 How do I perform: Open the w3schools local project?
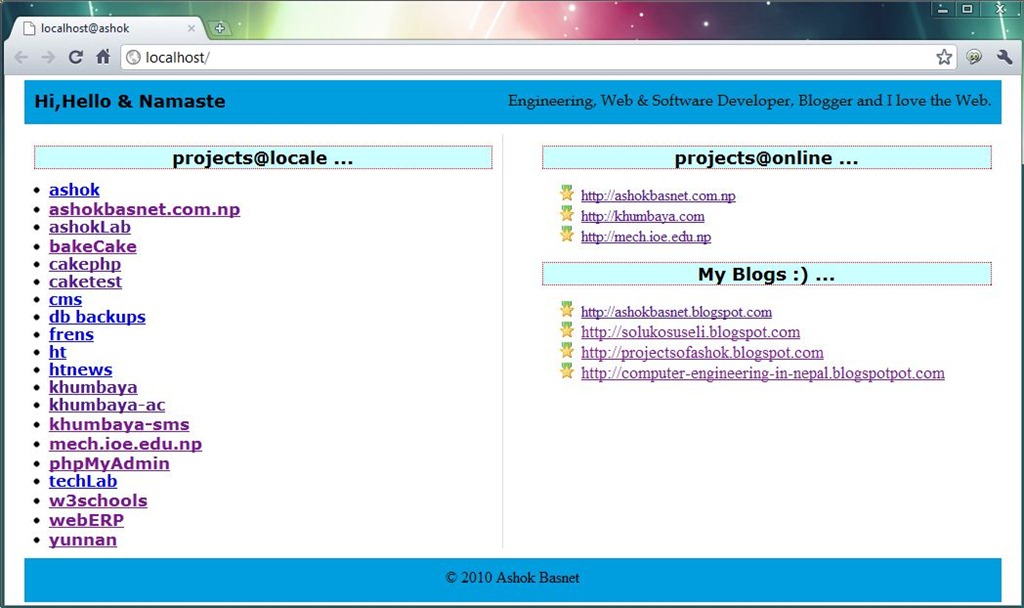pyautogui.click(x=97, y=501)
